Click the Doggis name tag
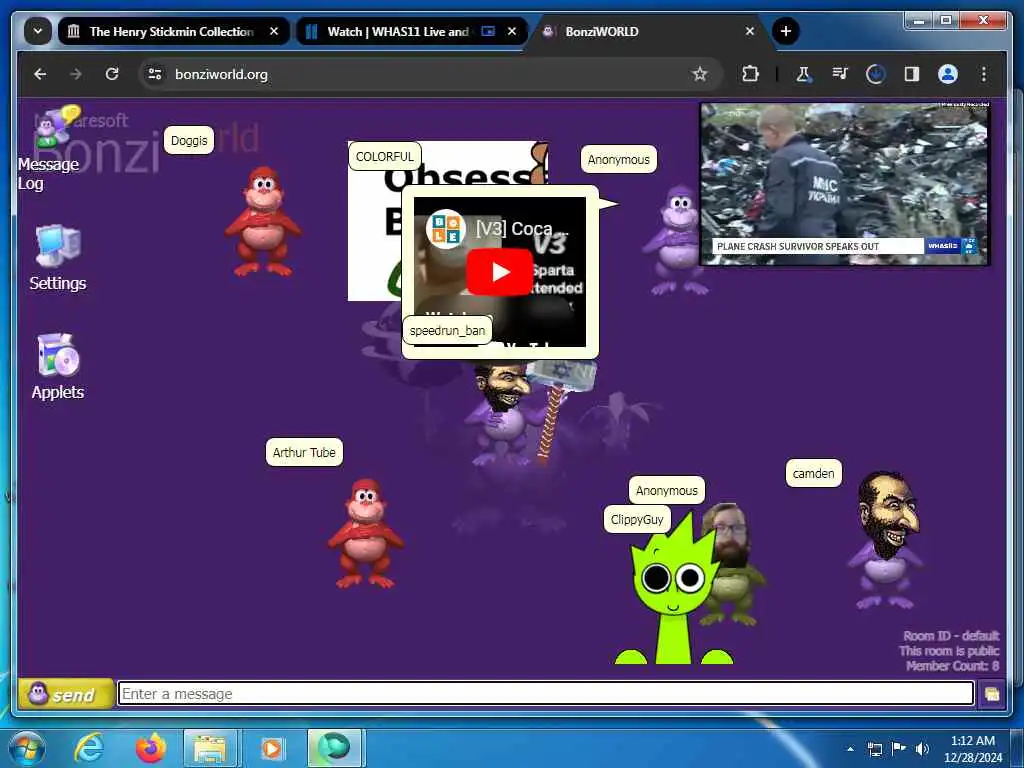The height and width of the screenshot is (768, 1024). pyautogui.click(x=189, y=140)
